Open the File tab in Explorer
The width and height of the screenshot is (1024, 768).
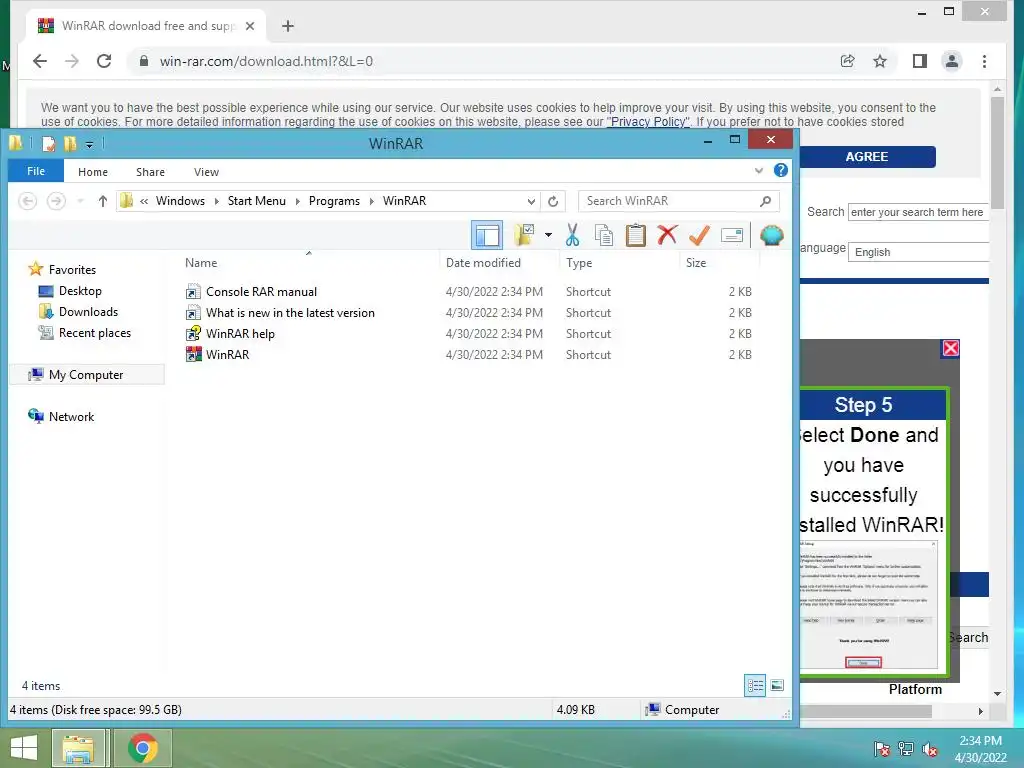pyautogui.click(x=36, y=171)
